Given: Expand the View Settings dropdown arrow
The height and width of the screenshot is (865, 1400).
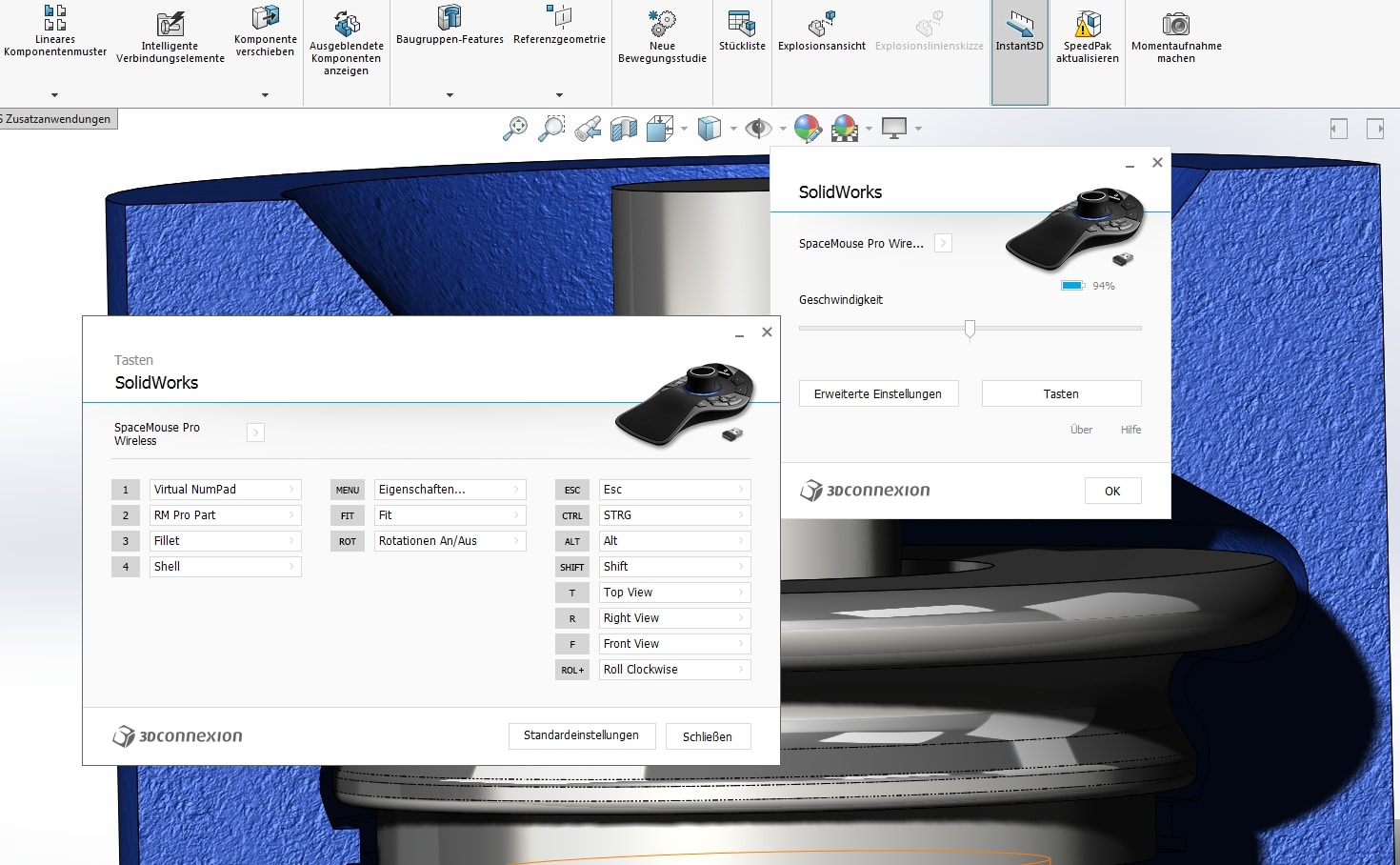Looking at the screenshot, I should [x=918, y=129].
